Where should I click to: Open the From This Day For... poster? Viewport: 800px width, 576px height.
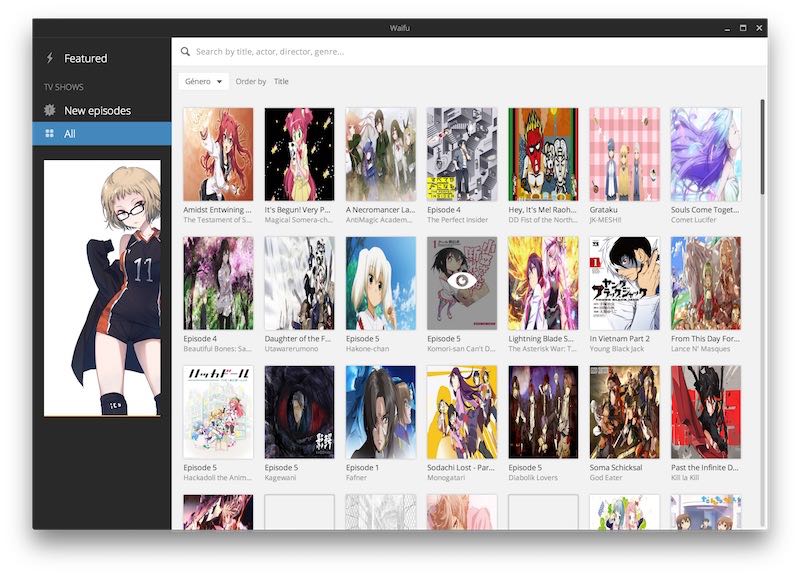click(x=706, y=283)
